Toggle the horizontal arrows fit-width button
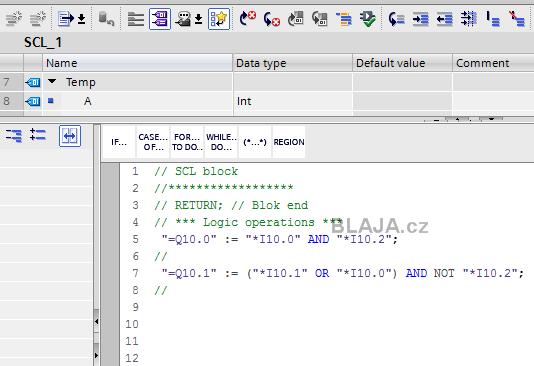The image size is (534, 366). click(70, 136)
